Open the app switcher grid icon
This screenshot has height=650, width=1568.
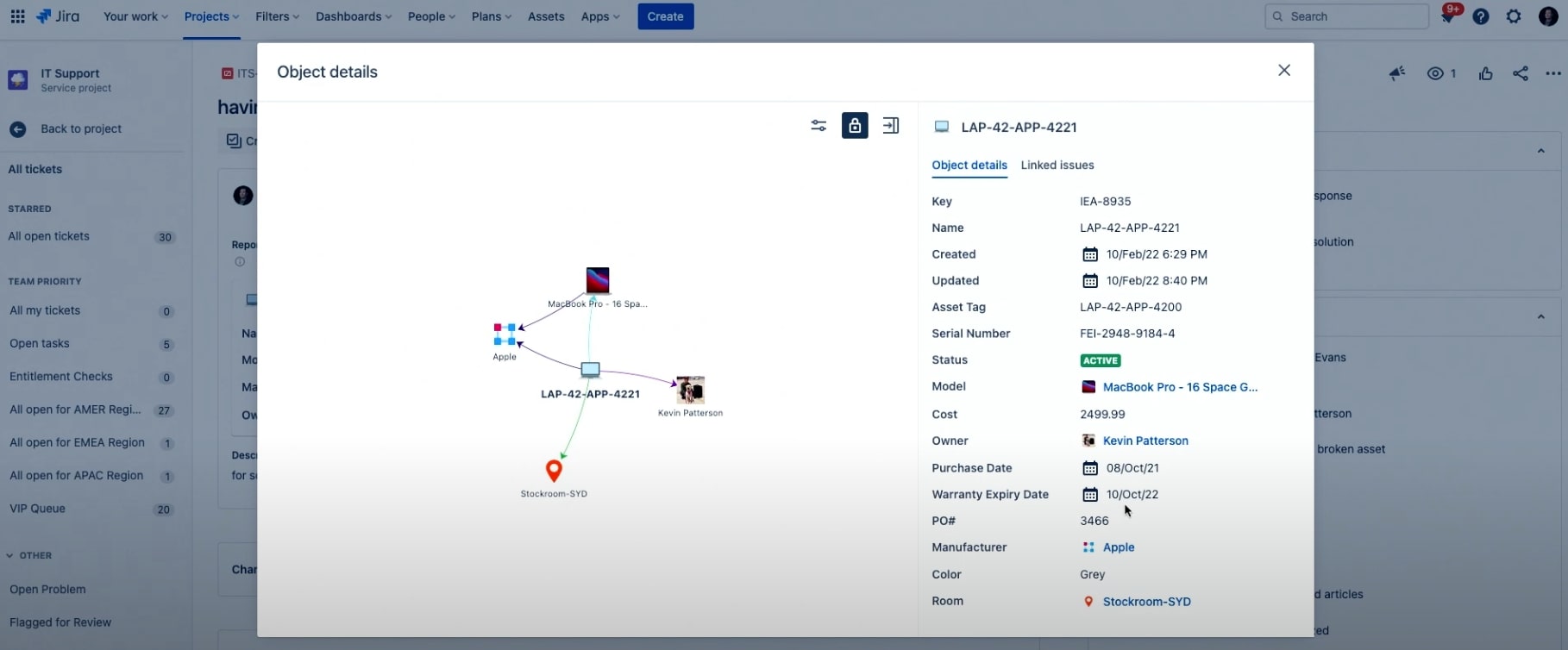click(x=17, y=16)
